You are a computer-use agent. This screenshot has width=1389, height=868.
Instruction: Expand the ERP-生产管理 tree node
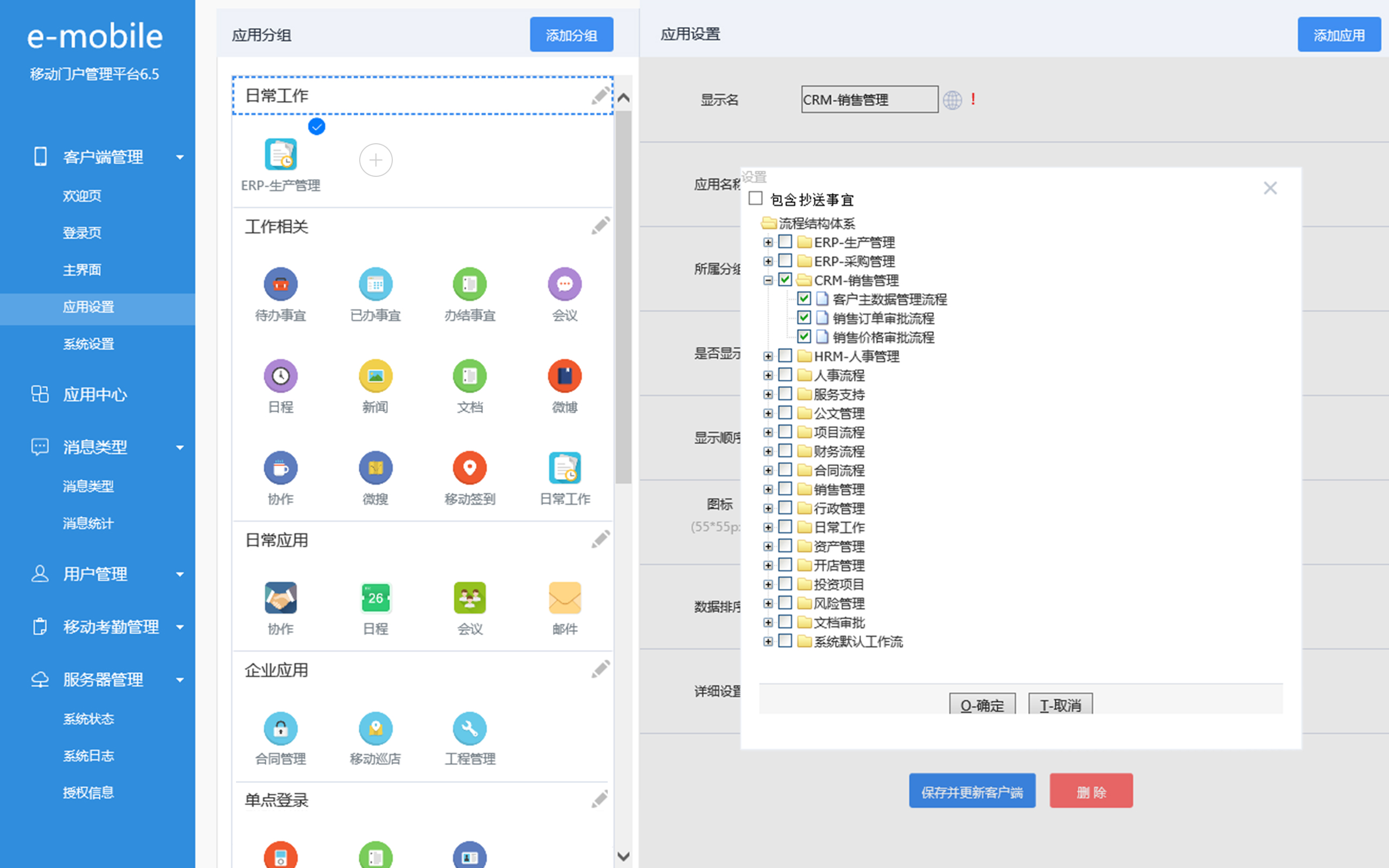coord(768,242)
